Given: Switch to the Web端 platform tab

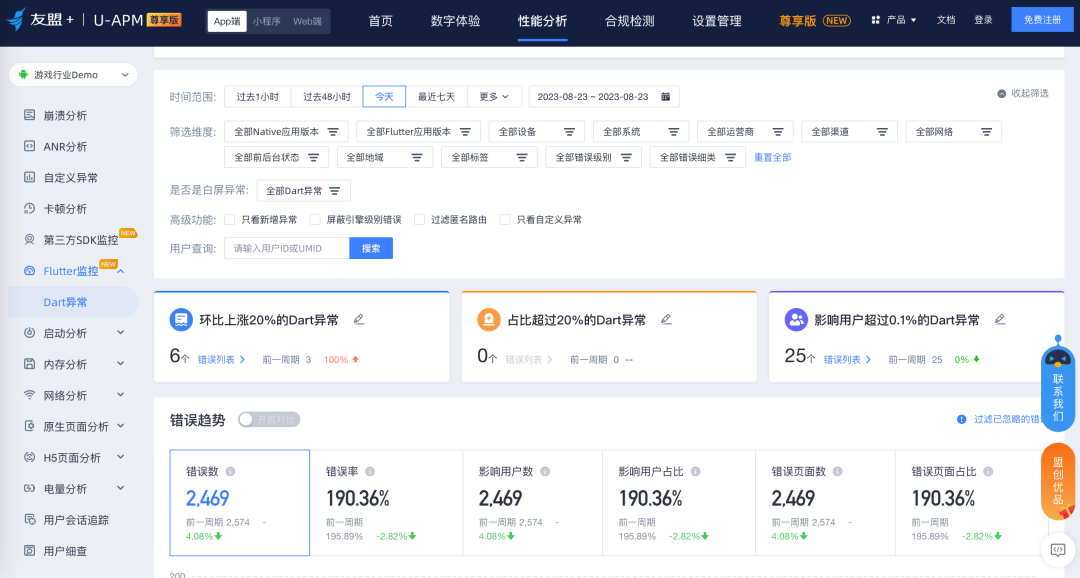Looking at the screenshot, I should tap(307, 21).
